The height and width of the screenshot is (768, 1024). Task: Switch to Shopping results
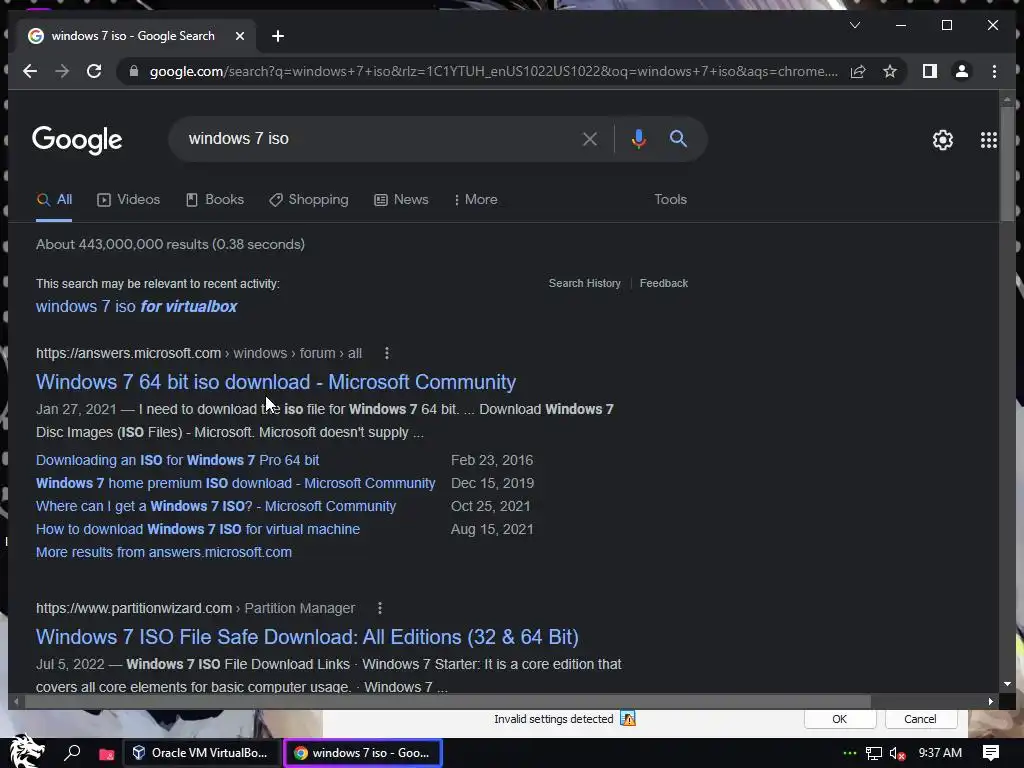308,199
